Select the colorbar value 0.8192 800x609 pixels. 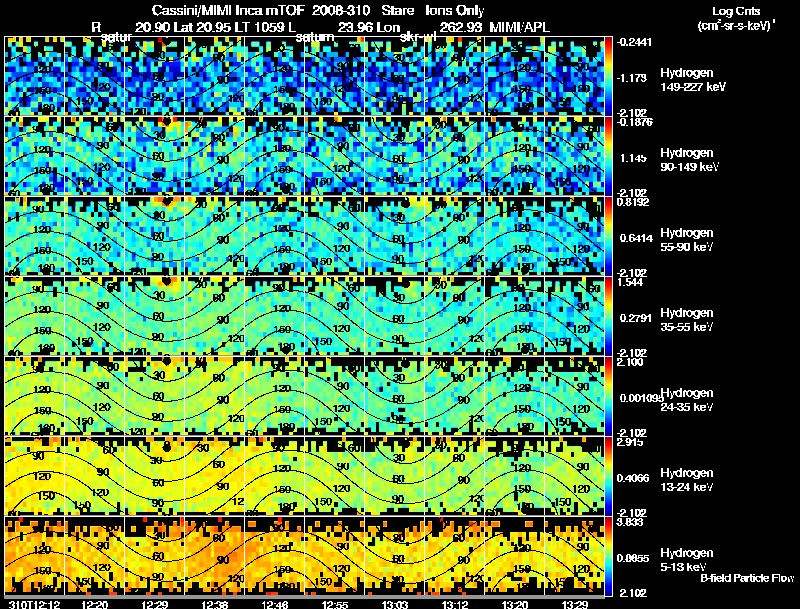click(x=633, y=202)
